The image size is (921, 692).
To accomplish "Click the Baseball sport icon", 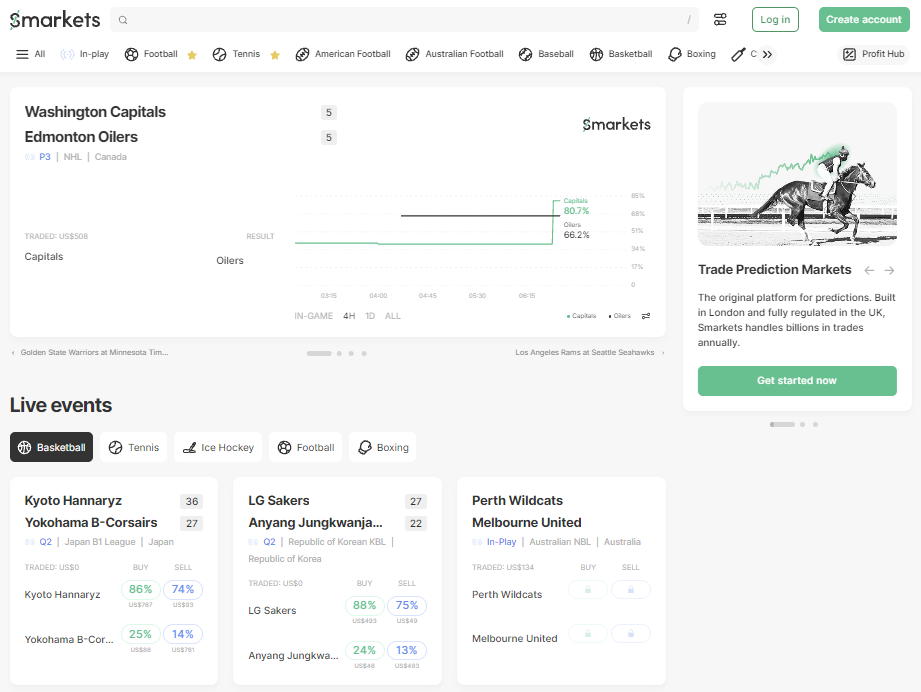I will pyautogui.click(x=523, y=53).
